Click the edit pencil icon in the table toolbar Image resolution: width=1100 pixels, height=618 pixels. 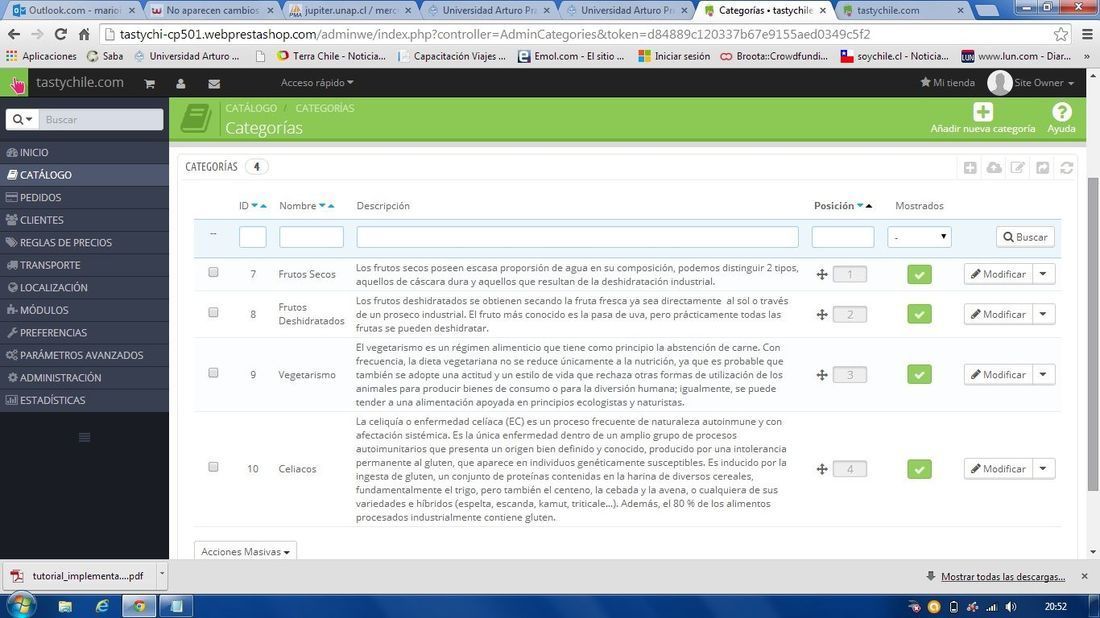click(x=1018, y=168)
